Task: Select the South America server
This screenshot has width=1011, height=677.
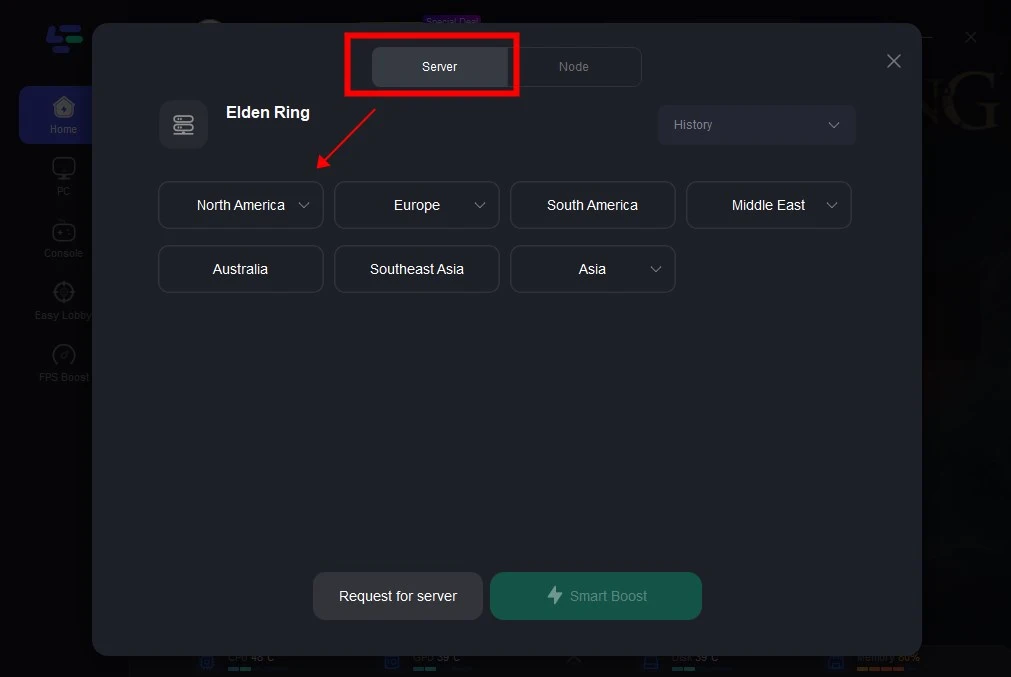Action: tap(592, 205)
